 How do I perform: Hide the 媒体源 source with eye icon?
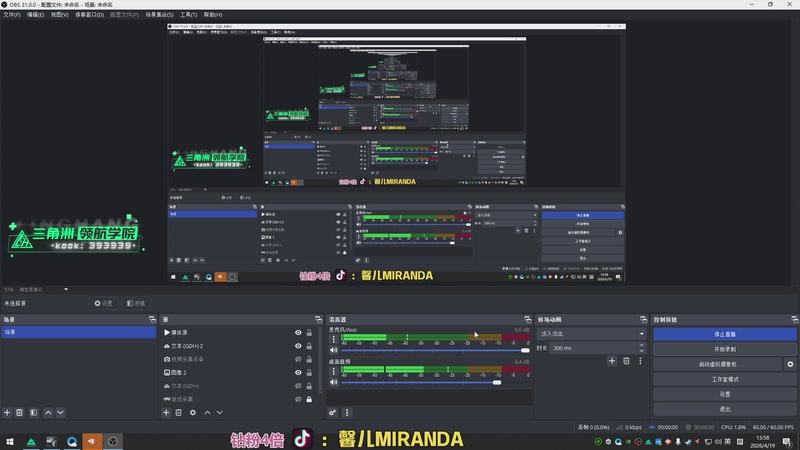click(298, 333)
